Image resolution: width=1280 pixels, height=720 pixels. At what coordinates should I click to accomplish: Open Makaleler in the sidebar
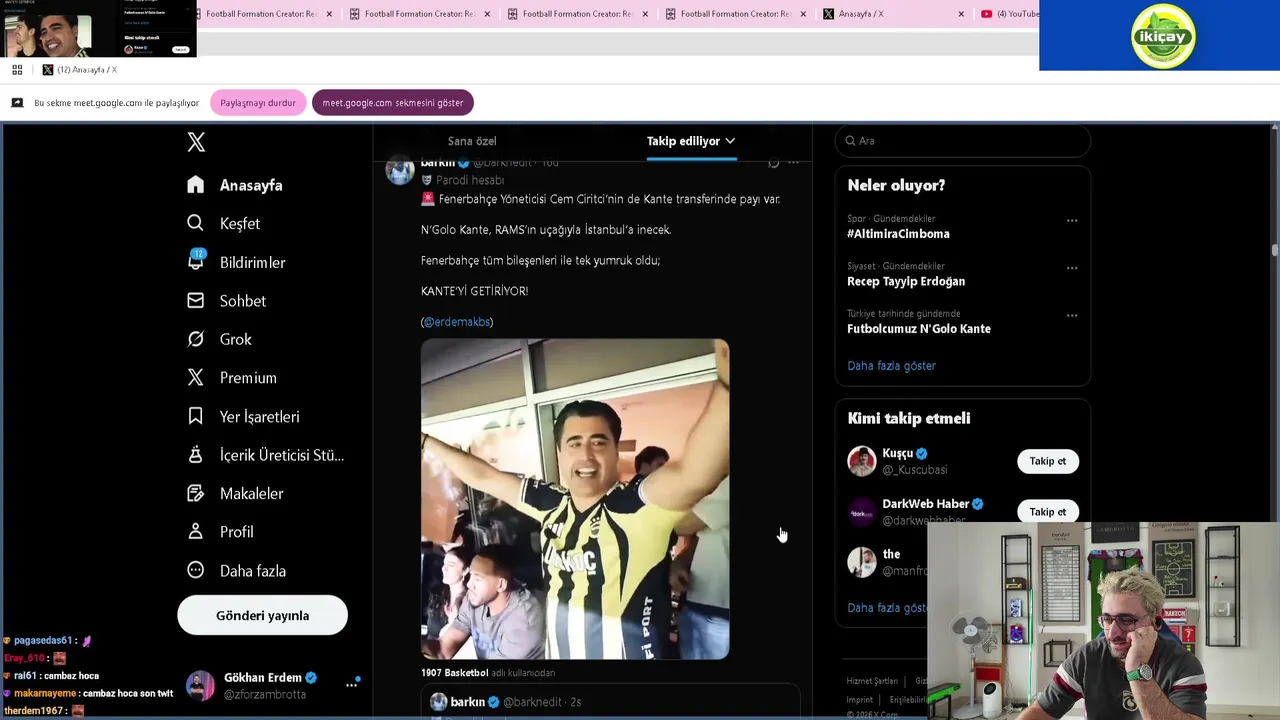pyautogui.click(x=236, y=493)
